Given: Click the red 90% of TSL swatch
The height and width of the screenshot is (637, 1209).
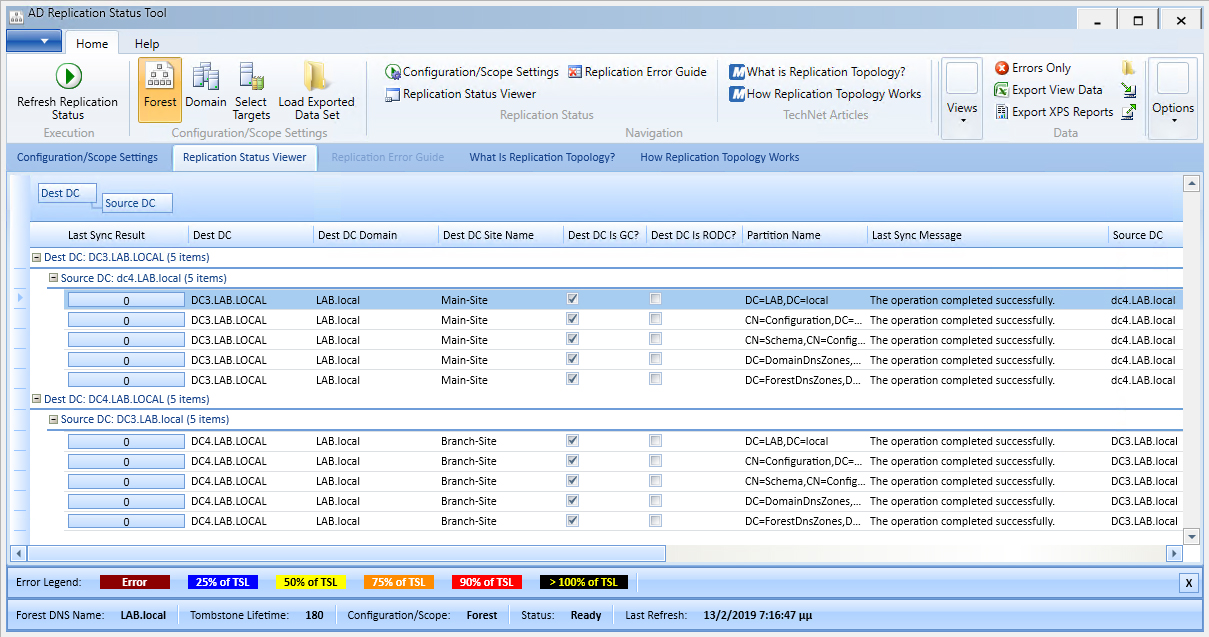Looking at the screenshot, I should (x=487, y=582).
